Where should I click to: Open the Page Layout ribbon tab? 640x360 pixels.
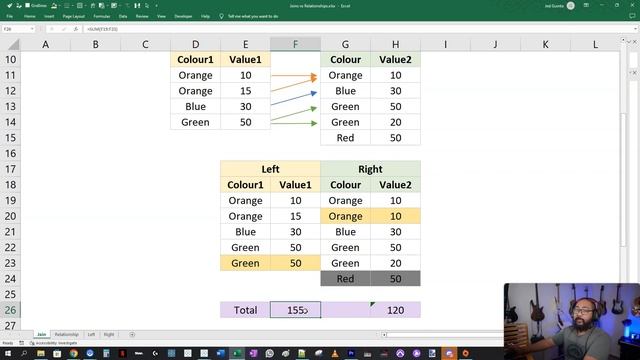point(73,16)
